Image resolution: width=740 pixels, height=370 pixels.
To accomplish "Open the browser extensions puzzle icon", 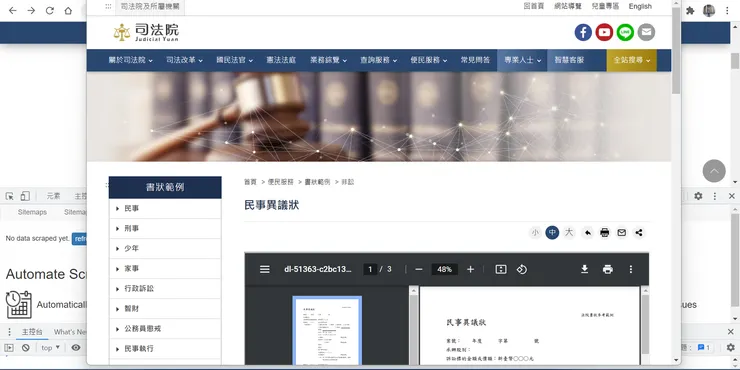I will [x=690, y=10].
